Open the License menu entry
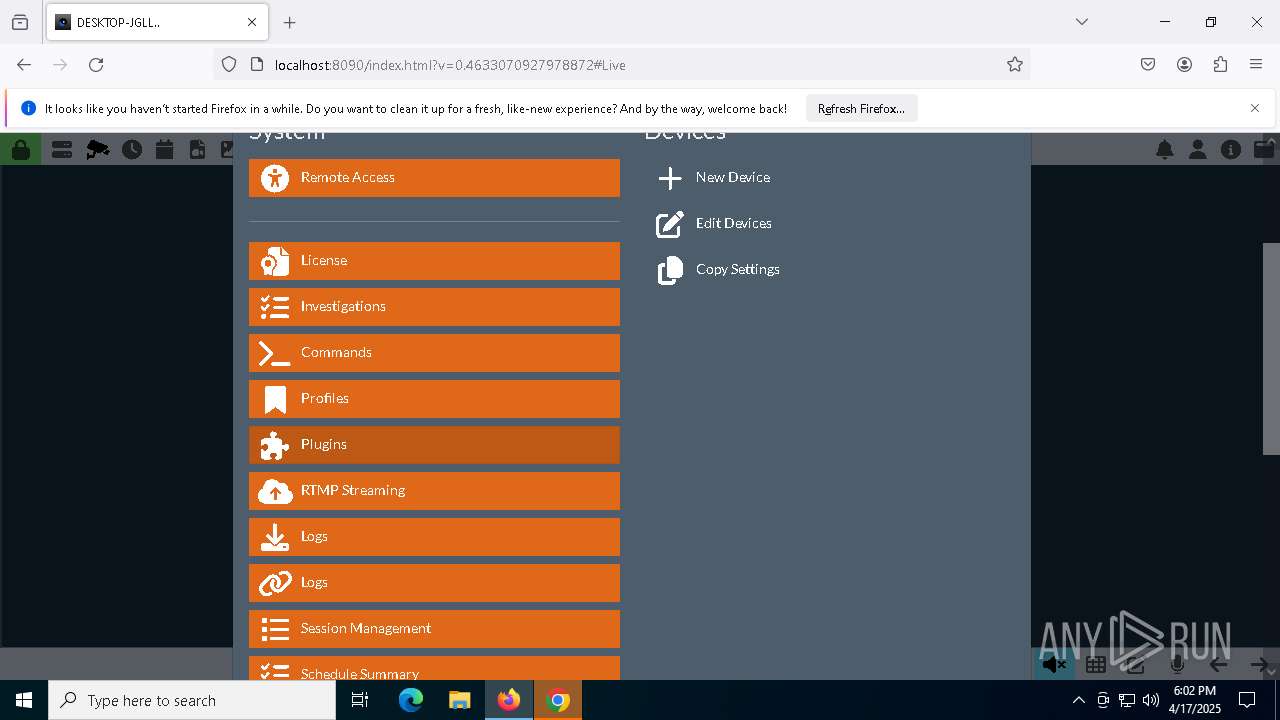This screenshot has height=720, width=1280. coord(434,261)
